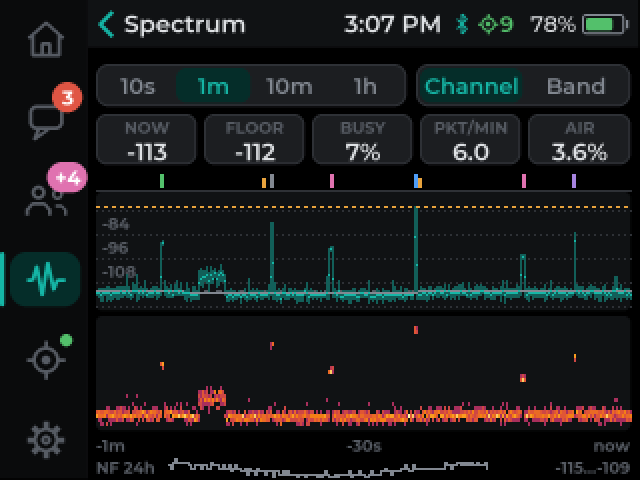Select the 1h time window
This screenshot has width=640, height=480.
tap(365, 86)
